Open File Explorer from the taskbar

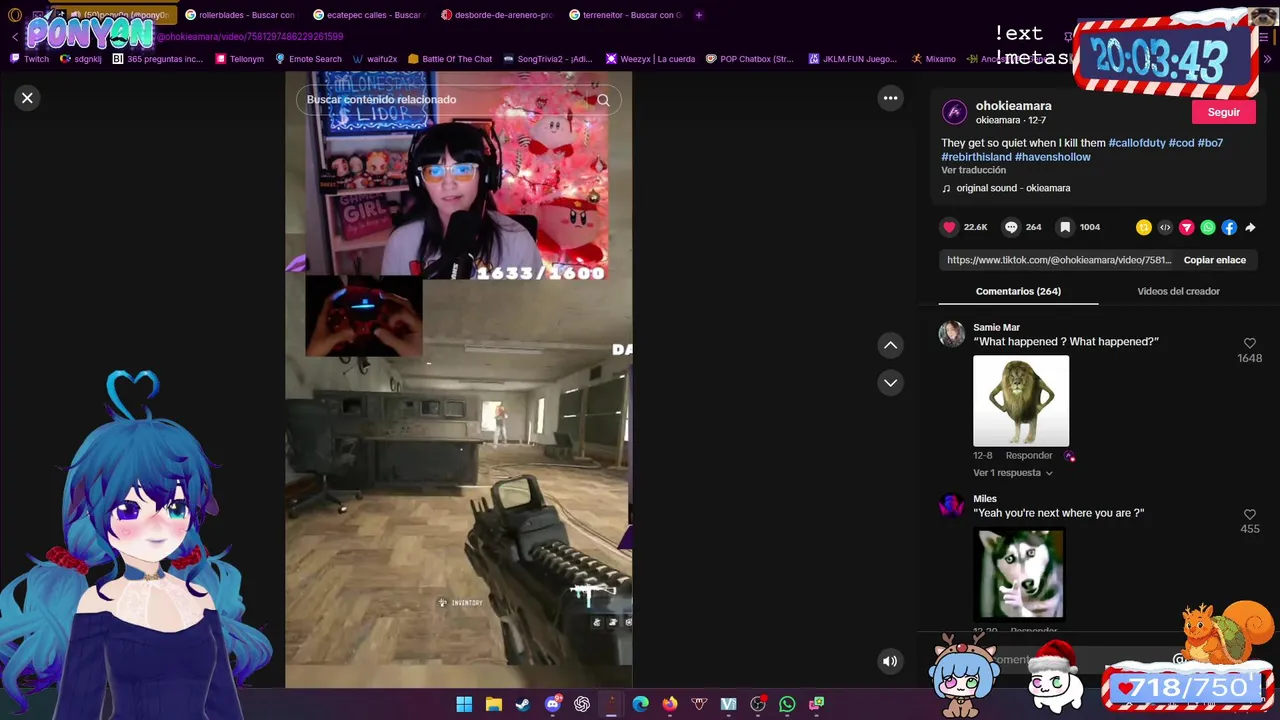[x=493, y=704]
